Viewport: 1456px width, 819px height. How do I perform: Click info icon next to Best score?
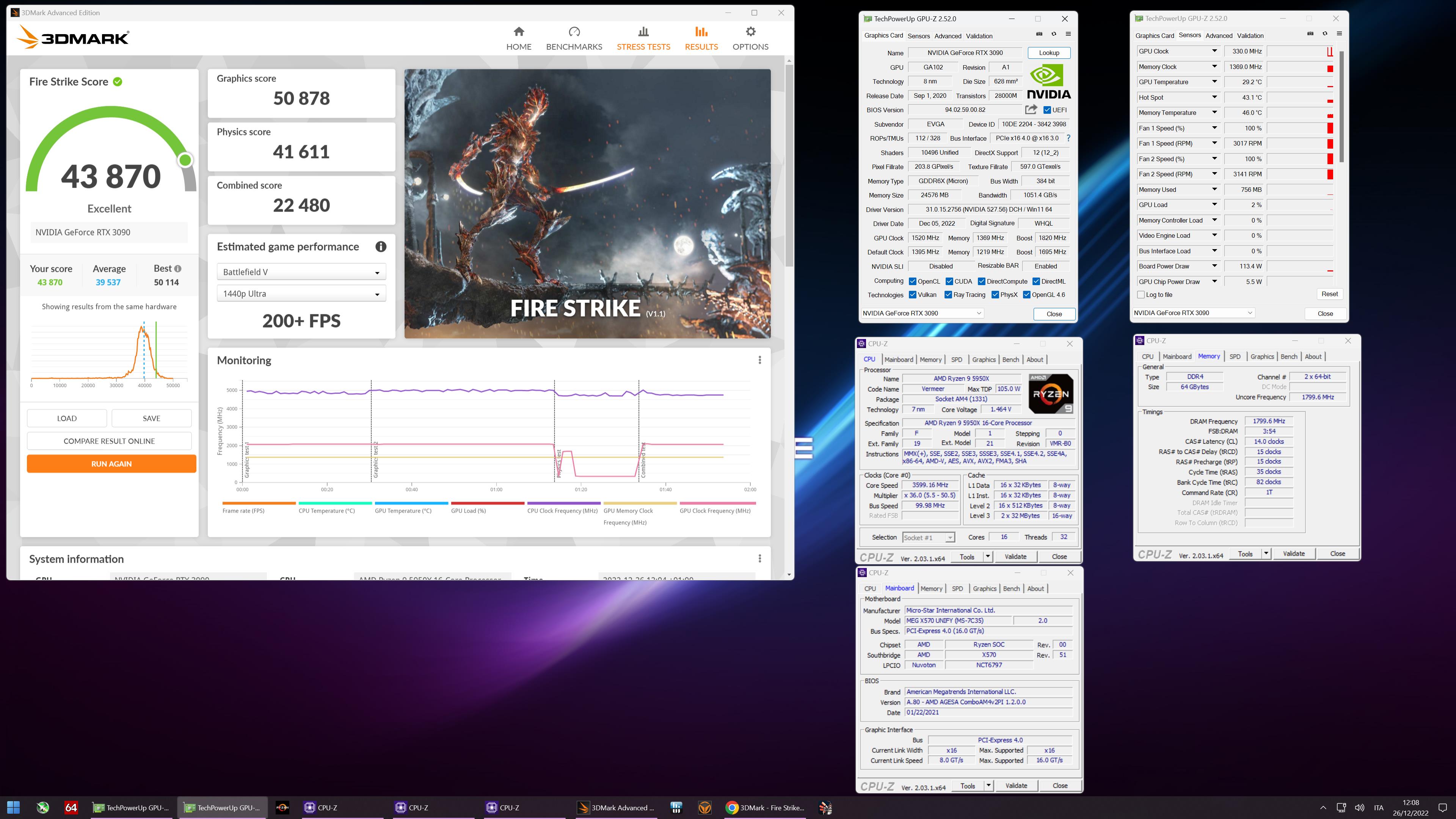coord(177,269)
